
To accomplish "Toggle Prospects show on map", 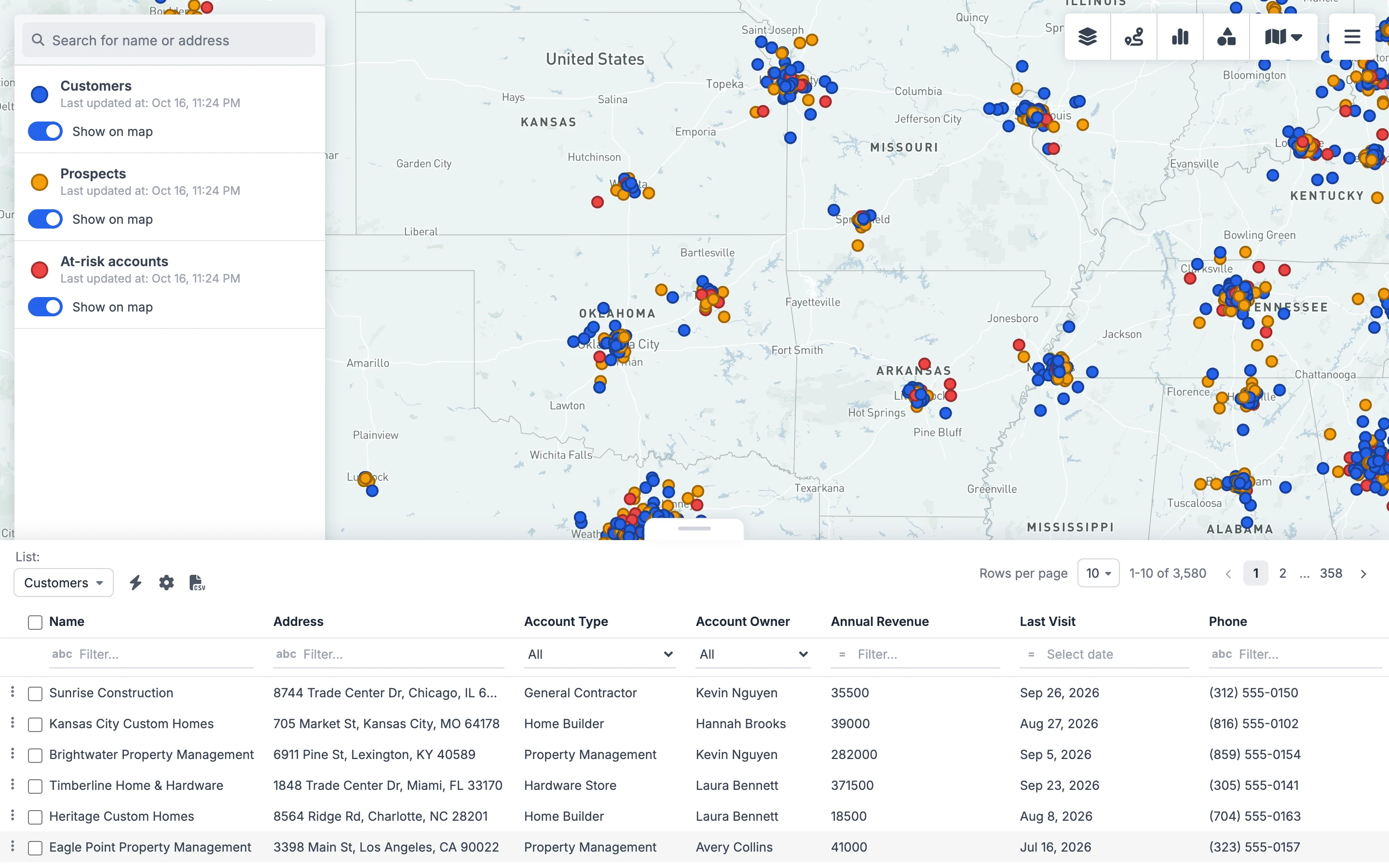I will (45, 219).
